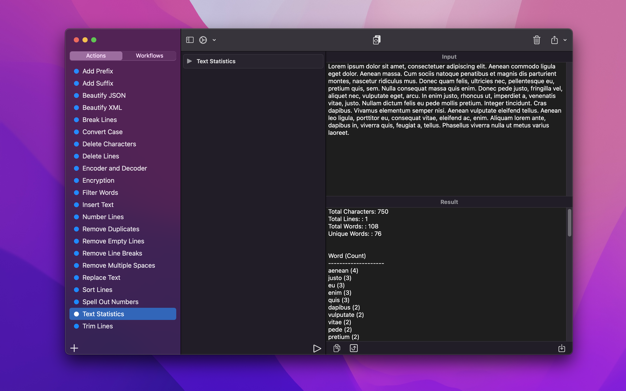Image resolution: width=626 pixels, height=391 pixels.
Task: Select the Trim Lines action
Action: pos(123,326)
